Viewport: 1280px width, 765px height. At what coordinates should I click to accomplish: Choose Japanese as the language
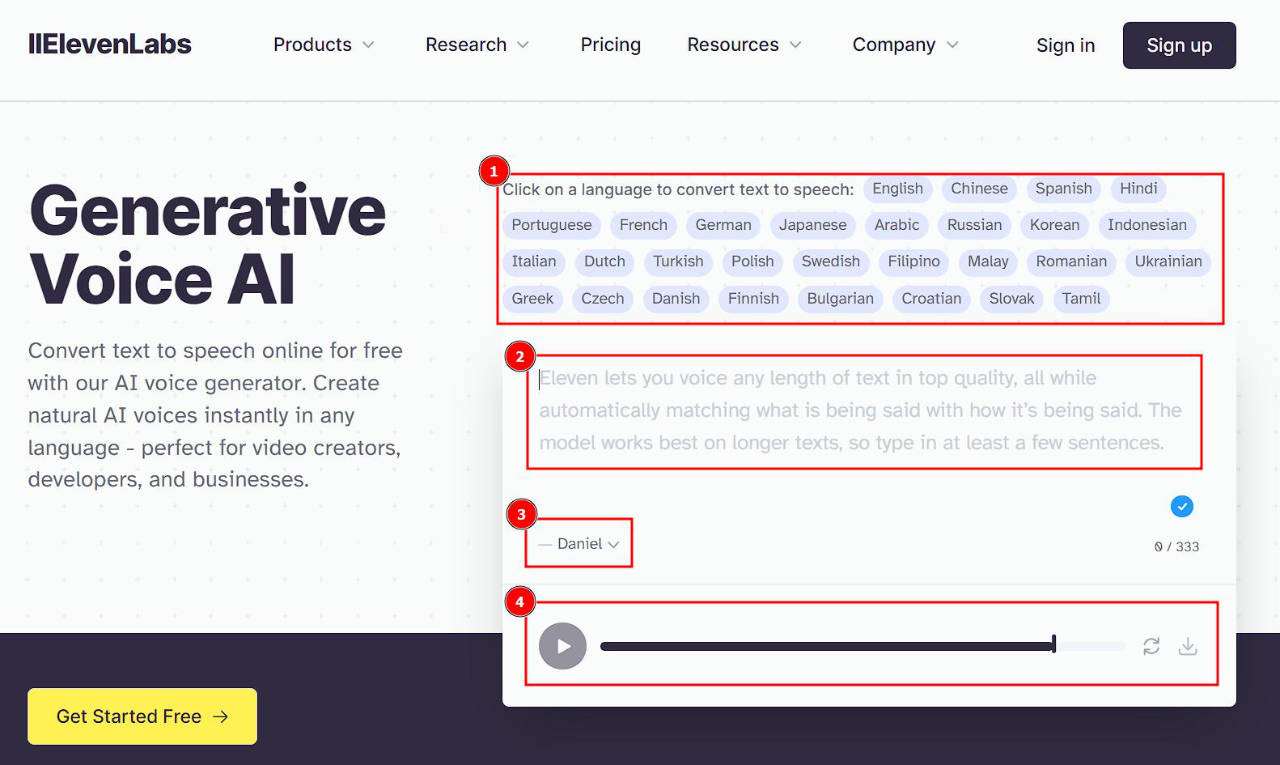pos(813,225)
